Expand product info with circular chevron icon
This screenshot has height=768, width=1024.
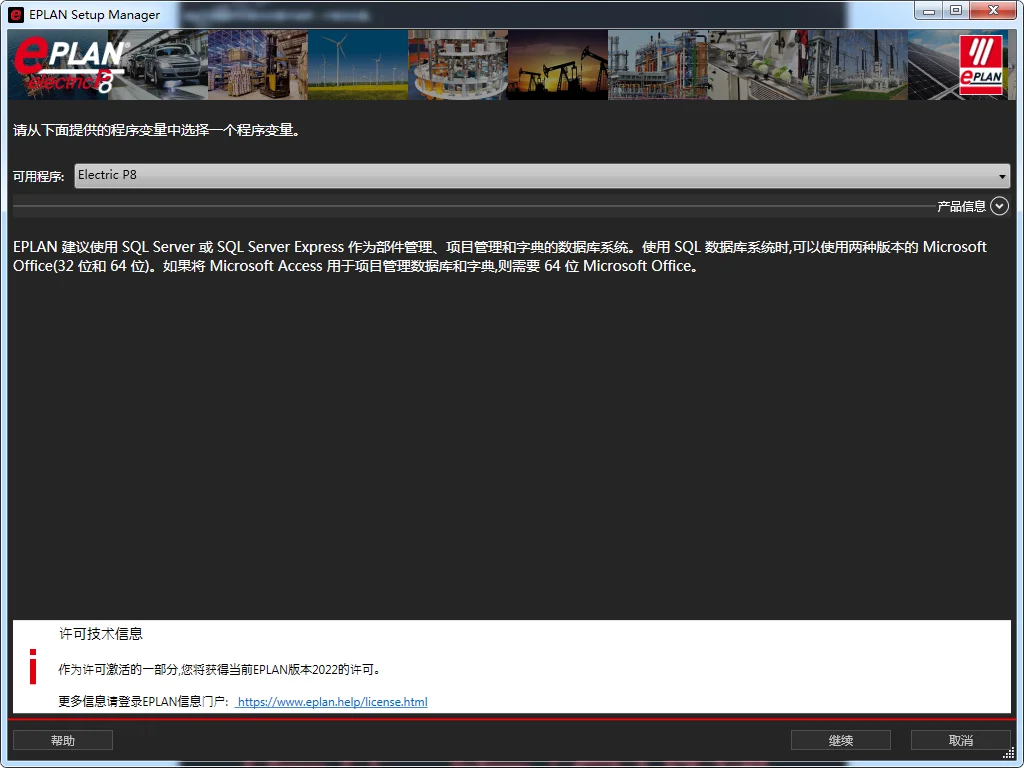[x=999, y=206]
